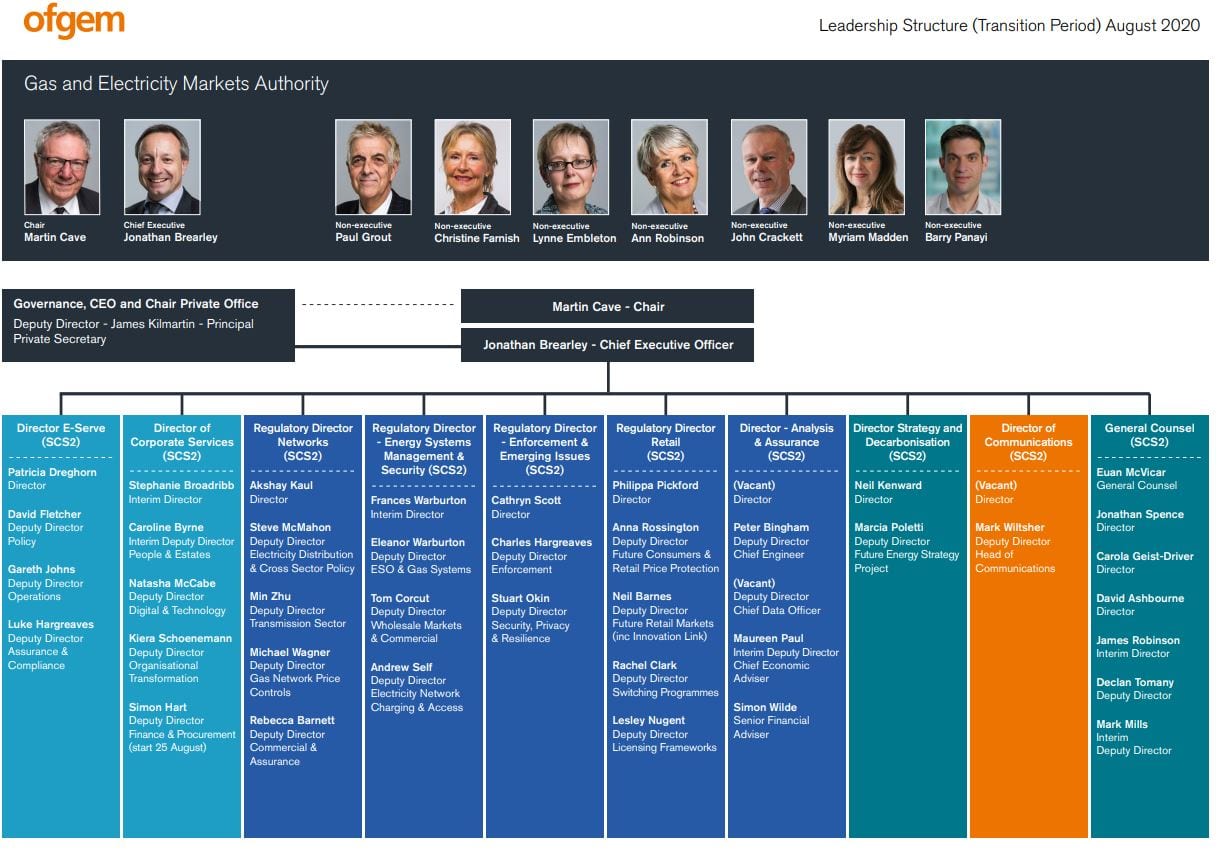Click the name 'Lesley Nugent'
This screenshot has height=852, width=1228.
tap(649, 721)
